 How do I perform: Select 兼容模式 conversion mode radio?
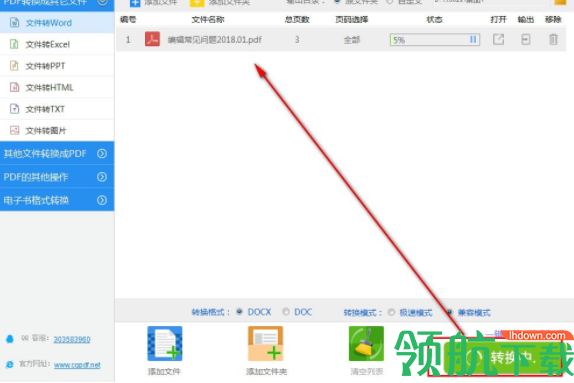coord(450,312)
